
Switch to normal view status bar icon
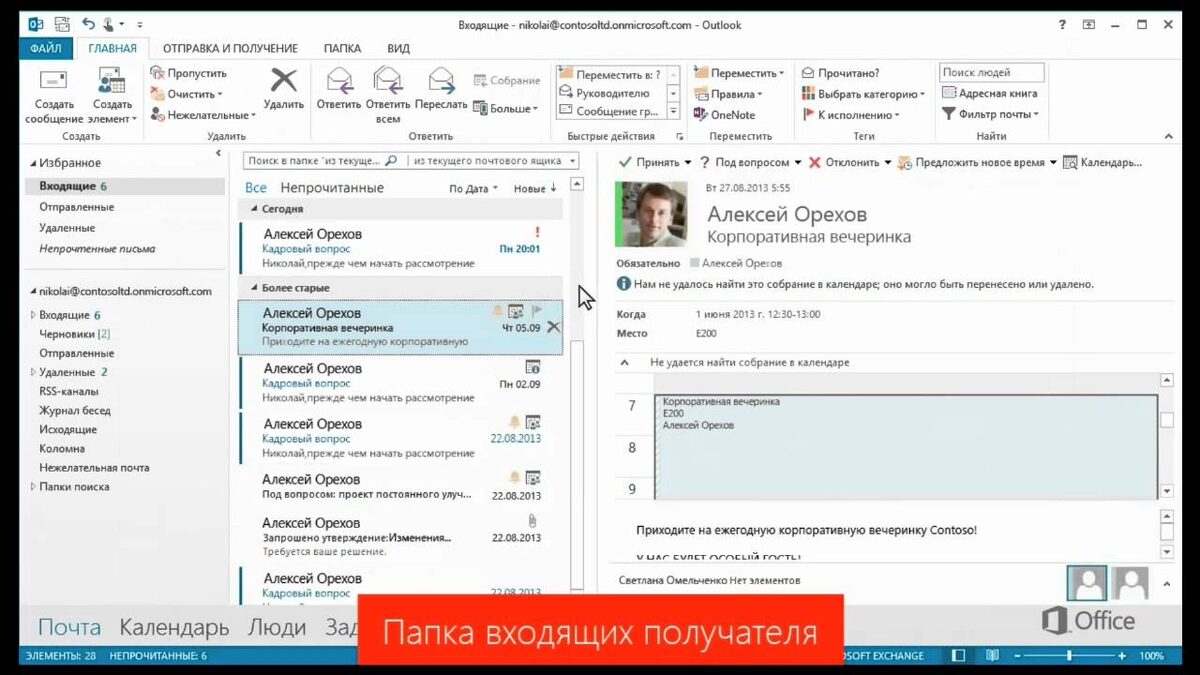[x=958, y=656]
